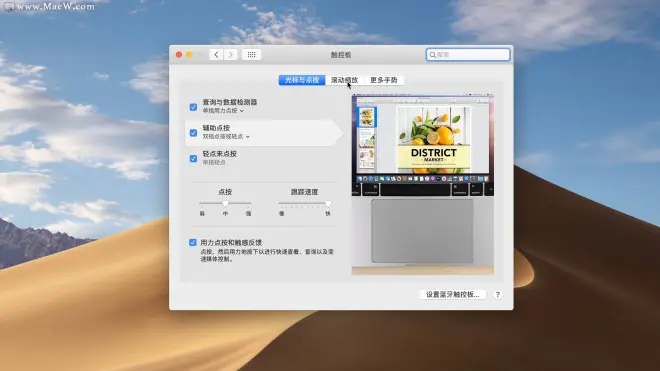
Task: Click the 点按 pressure slider handle
Action: 225,204
